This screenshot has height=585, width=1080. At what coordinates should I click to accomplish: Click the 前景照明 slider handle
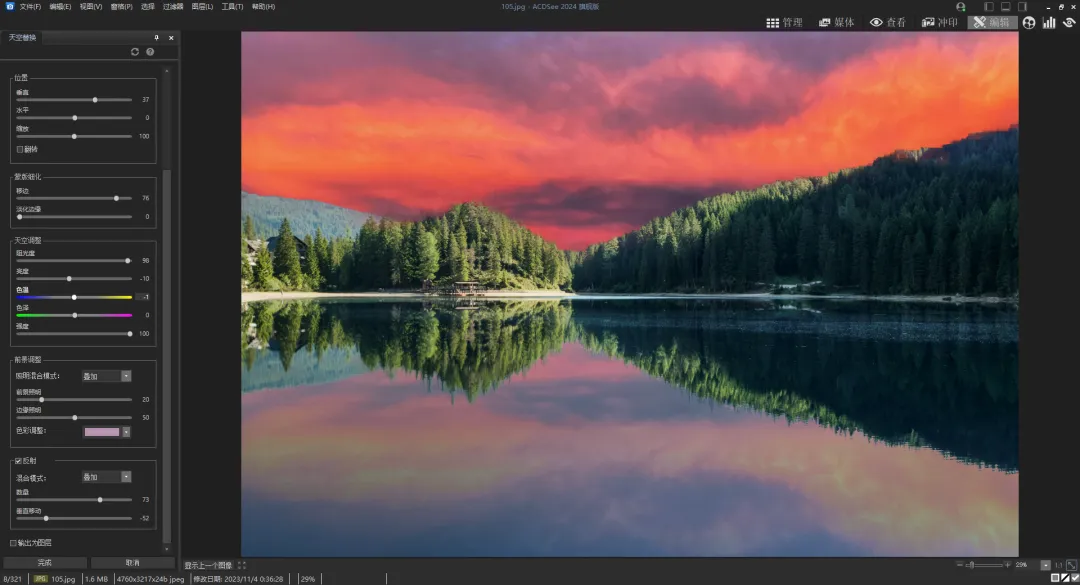pyautogui.click(x=41, y=400)
